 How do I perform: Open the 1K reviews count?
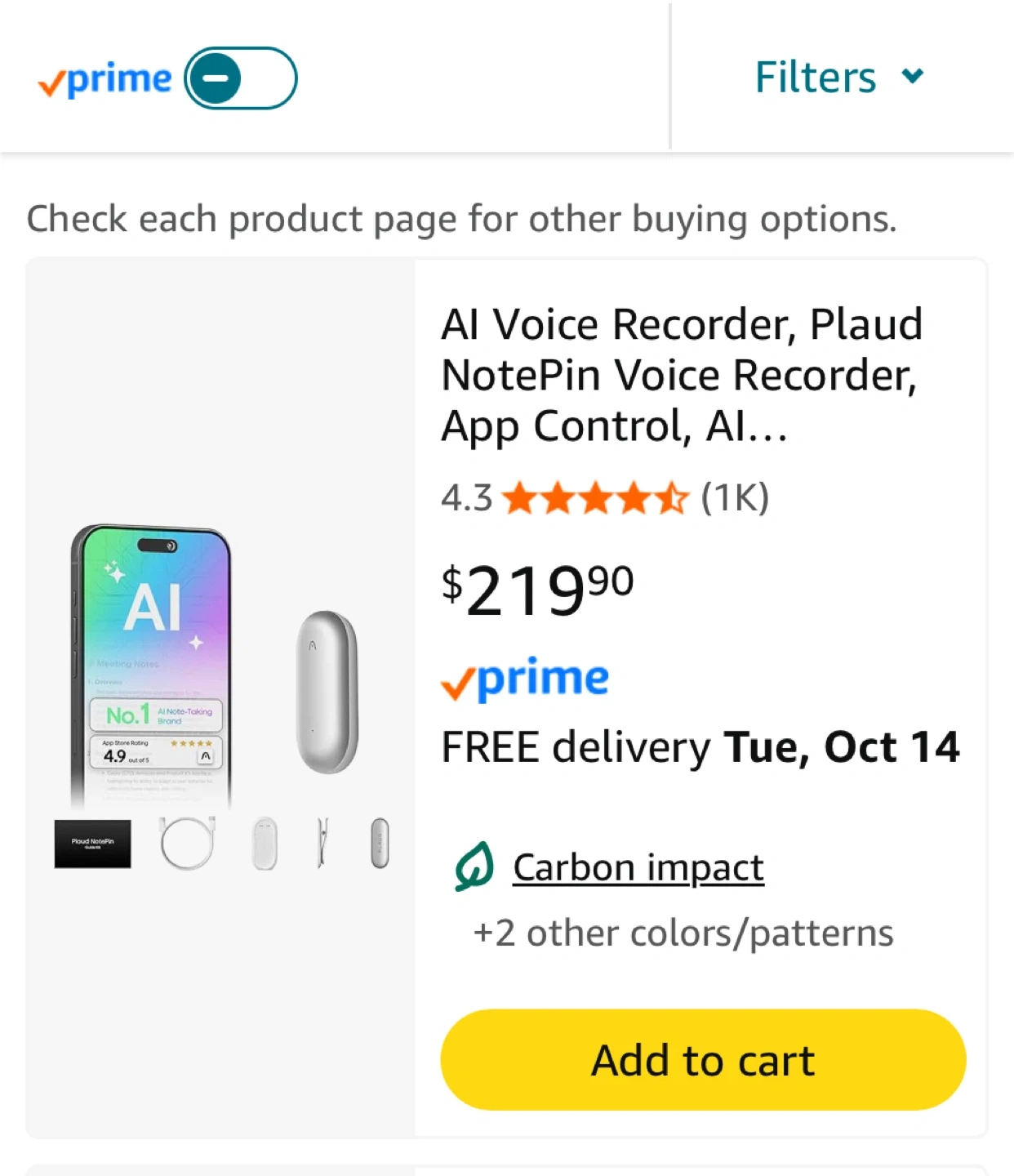click(735, 497)
